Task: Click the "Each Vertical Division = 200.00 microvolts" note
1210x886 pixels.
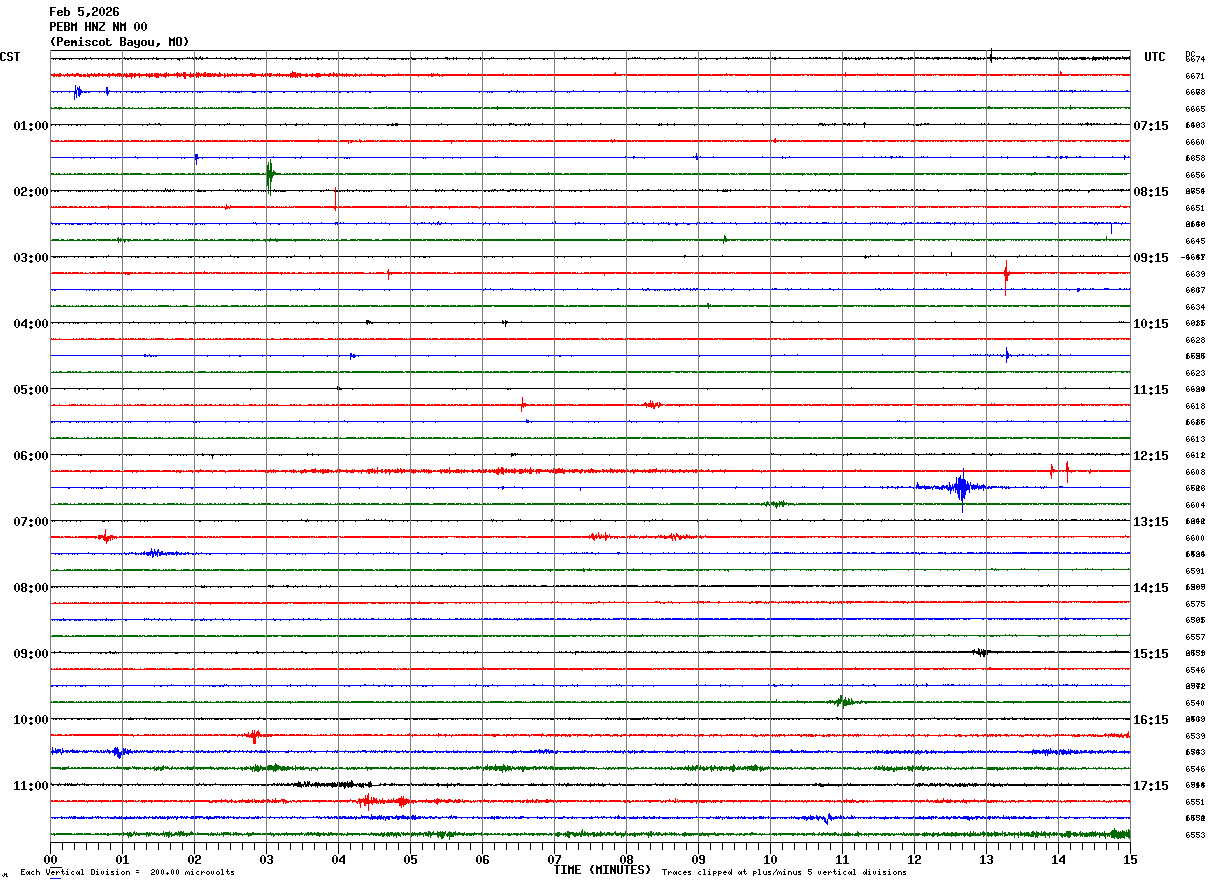Action: pyautogui.click(x=127, y=873)
